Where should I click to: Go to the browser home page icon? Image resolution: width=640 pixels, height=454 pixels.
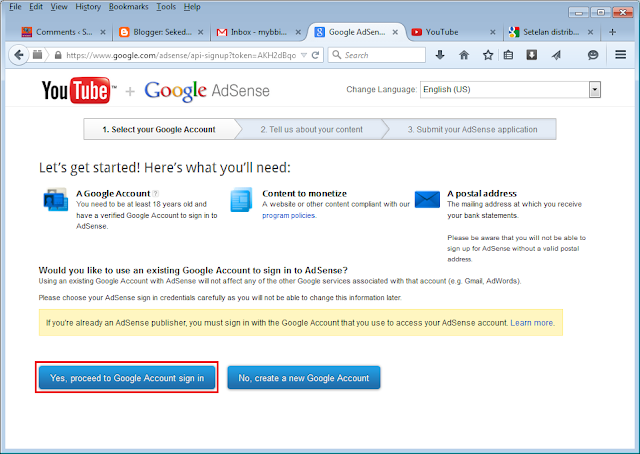[x=464, y=55]
